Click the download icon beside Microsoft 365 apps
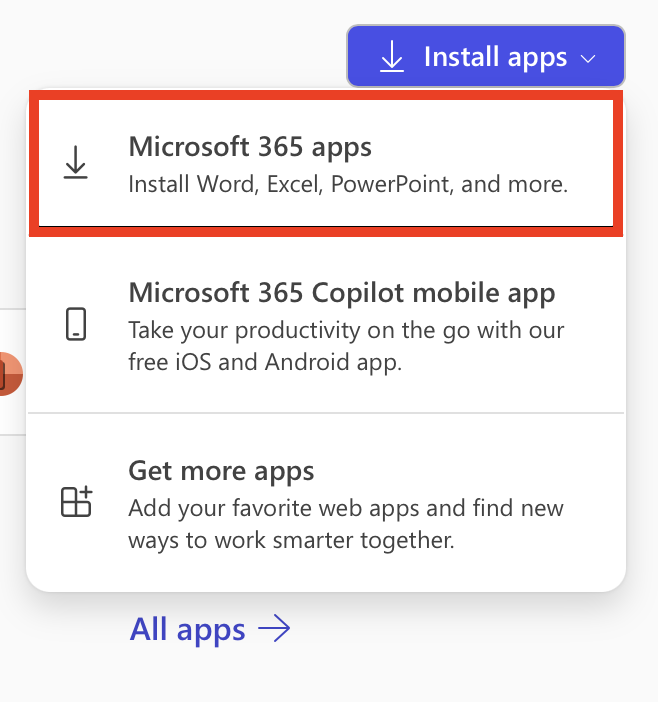 (76, 163)
